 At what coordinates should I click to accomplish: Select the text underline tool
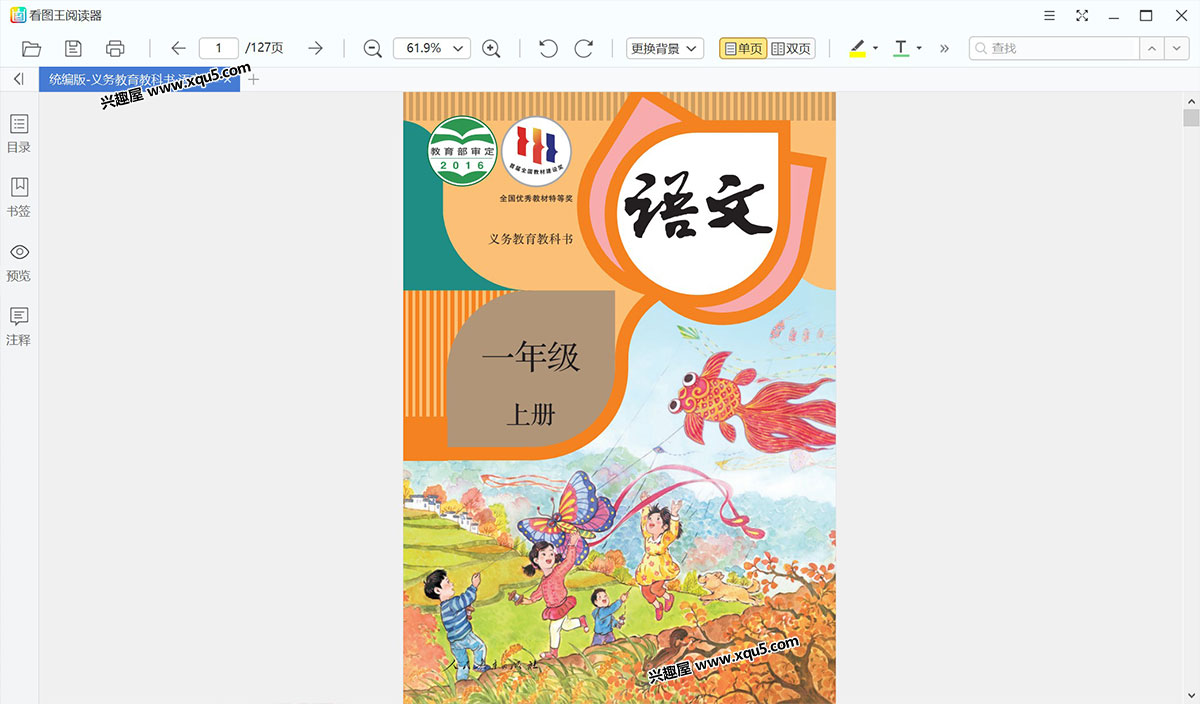[901, 48]
